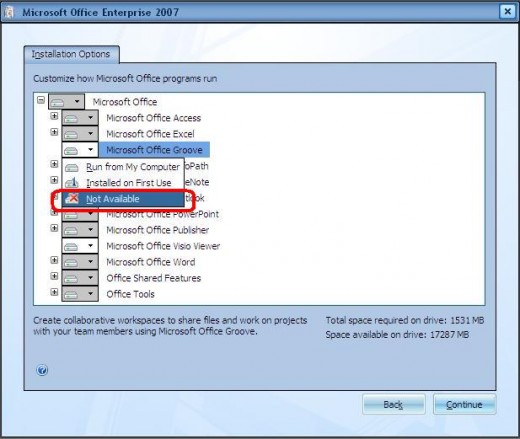This screenshot has height=439, width=520.
Task: Click the Total space required on drive text
Action: tap(405, 320)
